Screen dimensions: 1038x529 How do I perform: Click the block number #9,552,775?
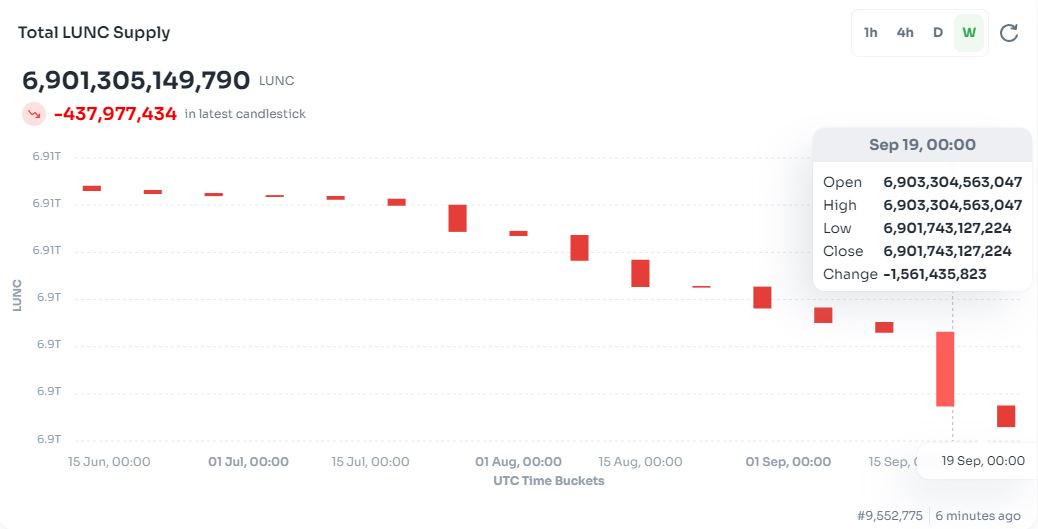(892, 515)
